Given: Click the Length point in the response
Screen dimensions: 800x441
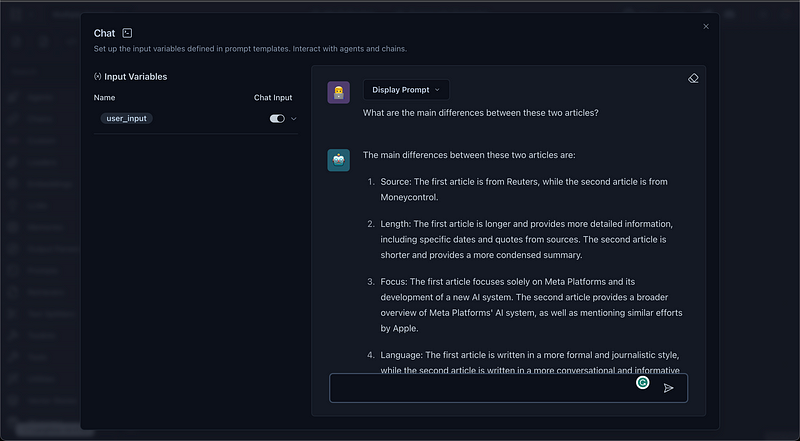Looking at the screenshot, I should click(523, 239).
